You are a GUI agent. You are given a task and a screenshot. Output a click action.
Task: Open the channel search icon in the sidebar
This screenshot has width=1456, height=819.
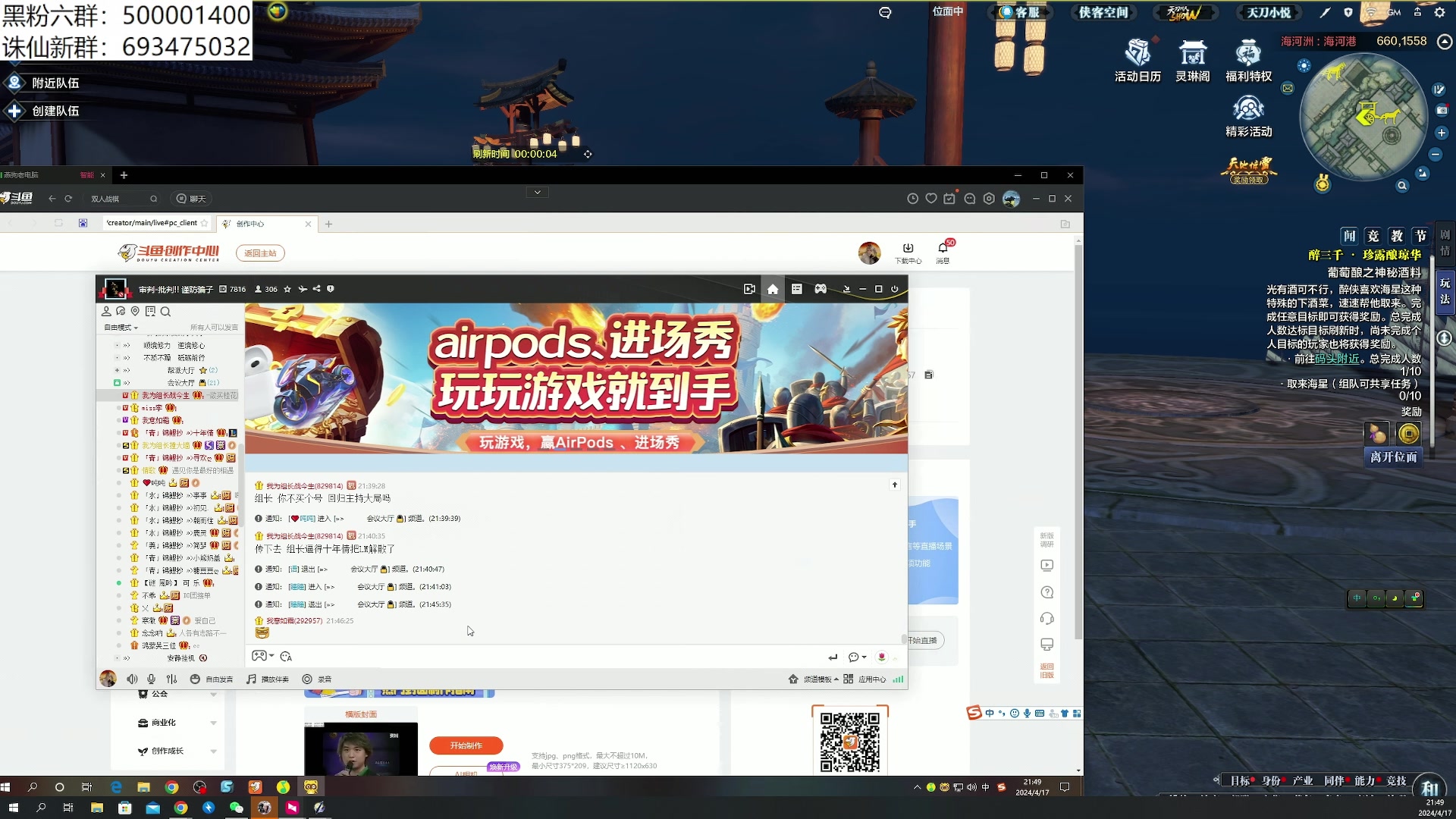pyautogui.click(x=165, y=312)
